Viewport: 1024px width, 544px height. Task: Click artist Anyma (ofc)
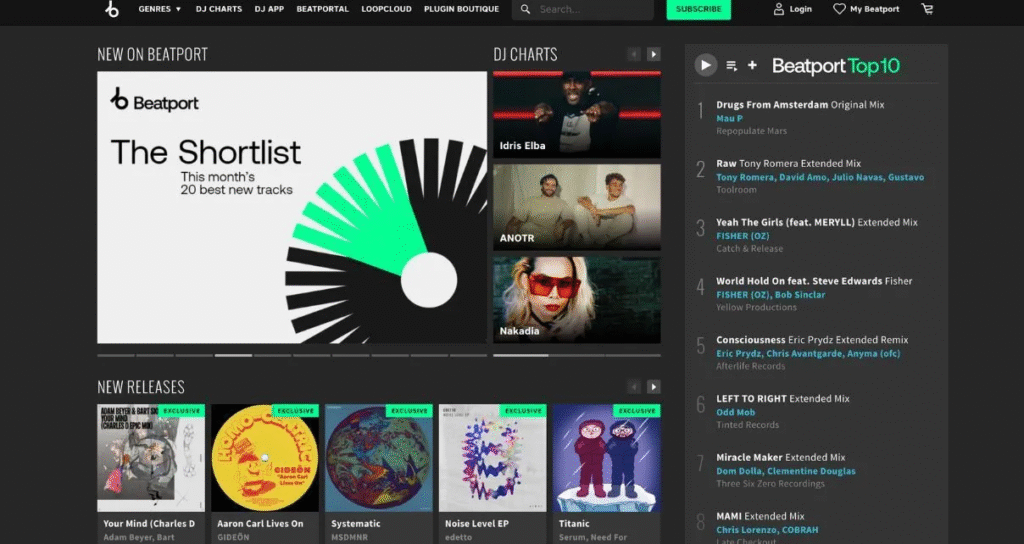pyautogui.click(x=874, y=353)
